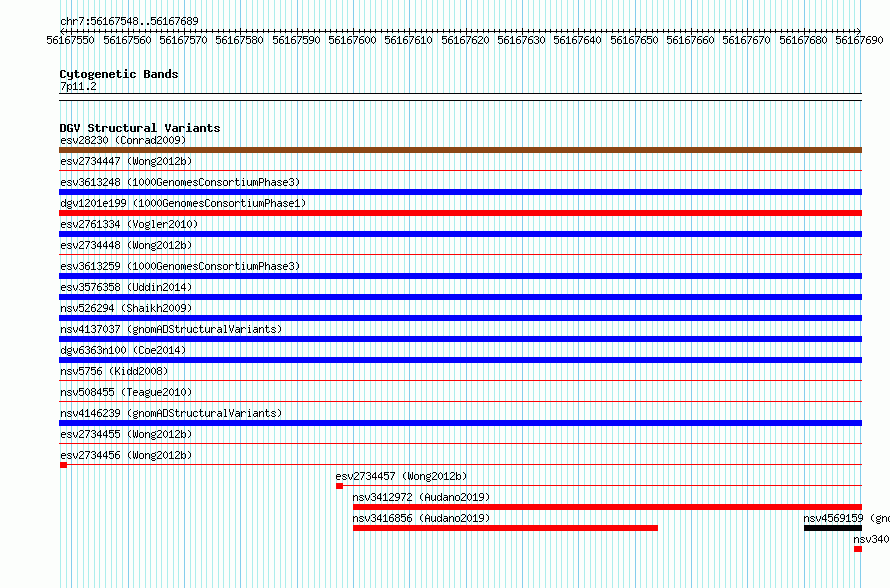Click ruler position 56167690
The image size is (890, 588).
pyautogui.click(x=859, y=40)
